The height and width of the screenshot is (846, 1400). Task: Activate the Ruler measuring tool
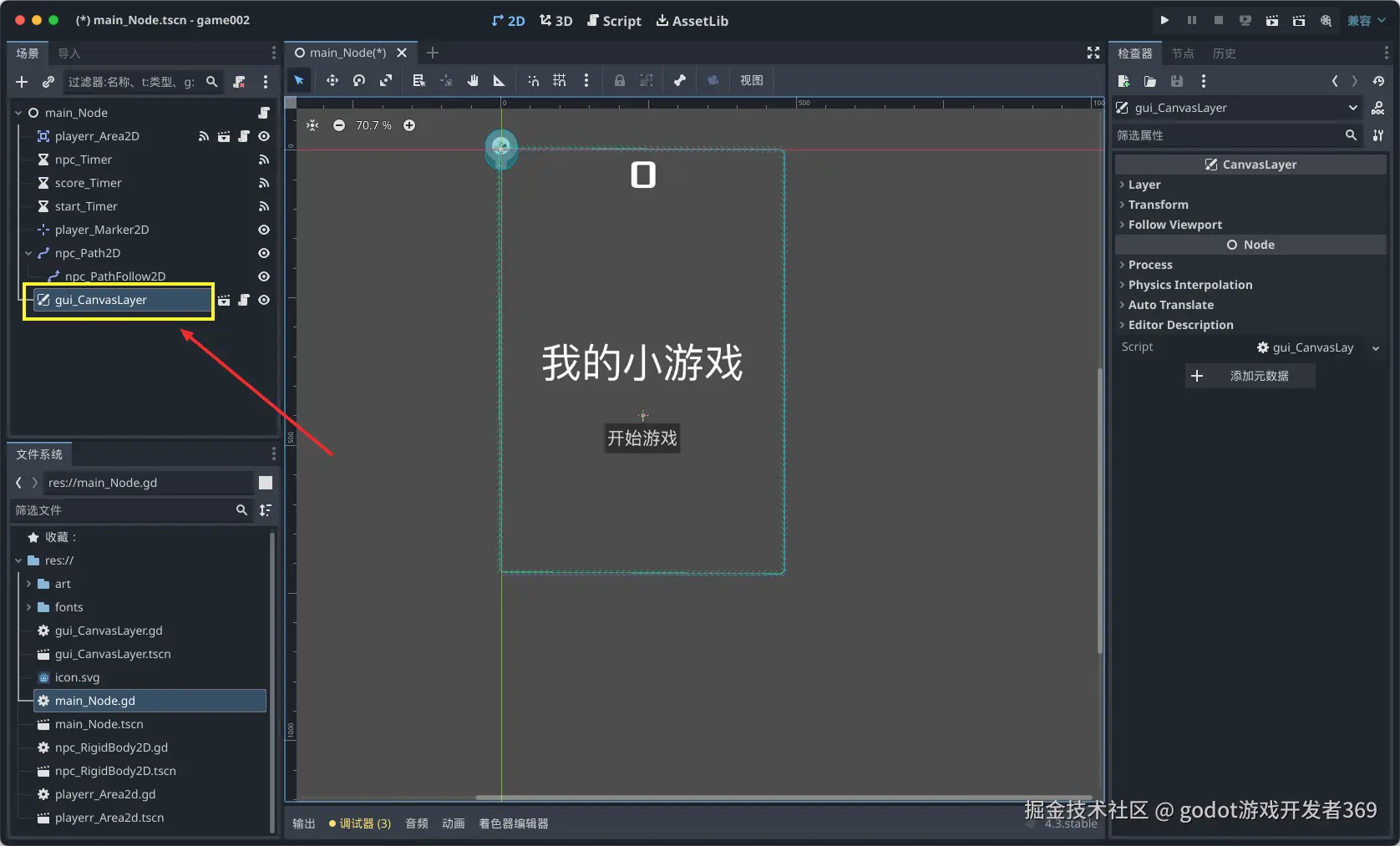point(500,80)
